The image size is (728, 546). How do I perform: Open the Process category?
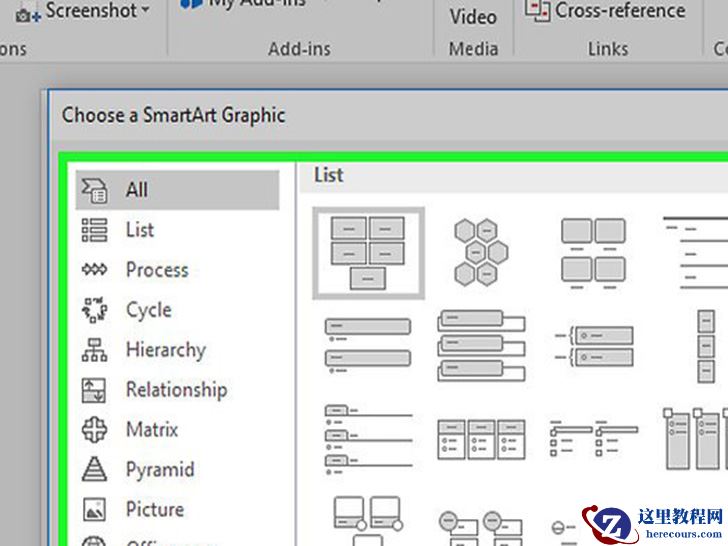point(157,270)
